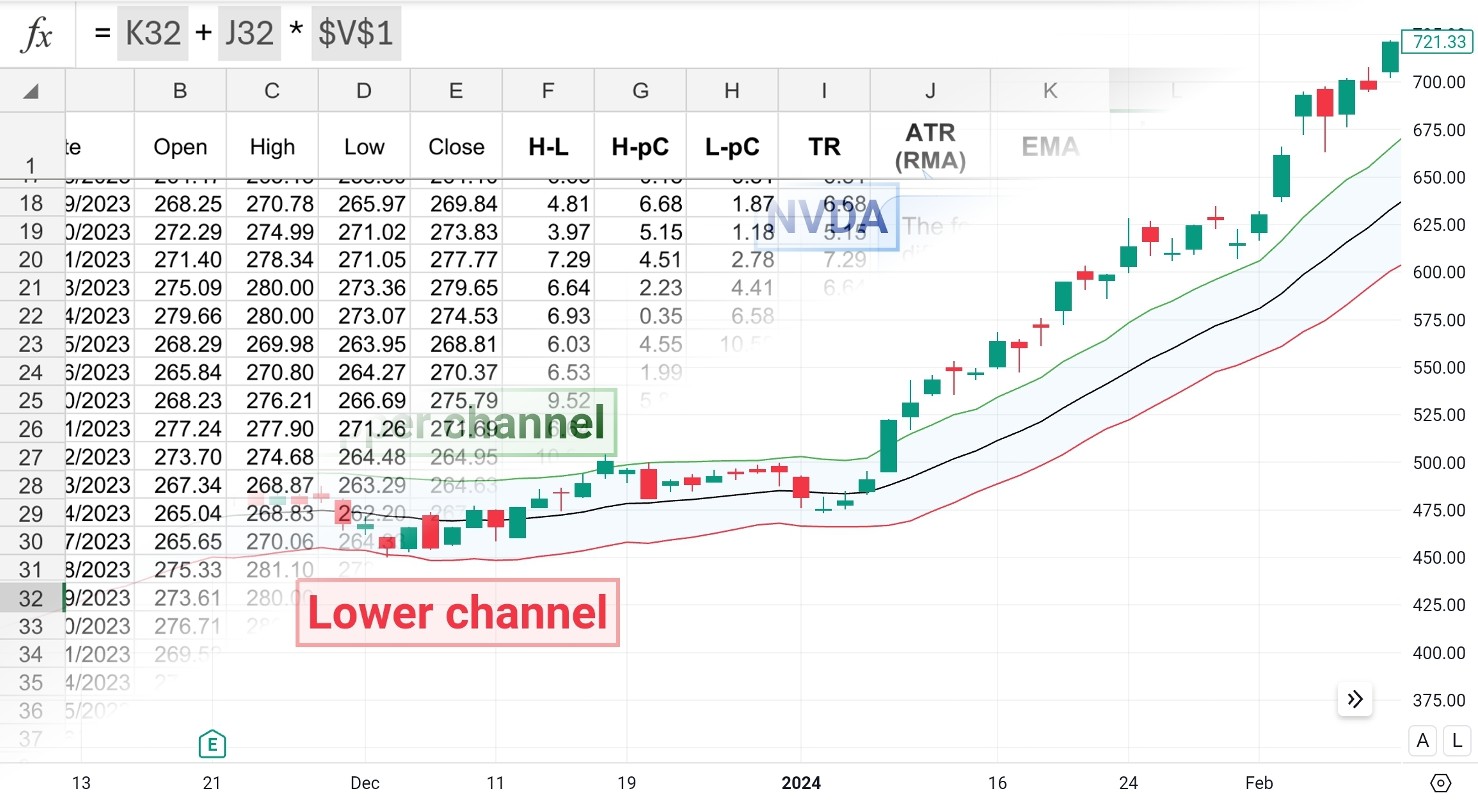
Task: Click the Open header cell
Action: coord(180,147)
